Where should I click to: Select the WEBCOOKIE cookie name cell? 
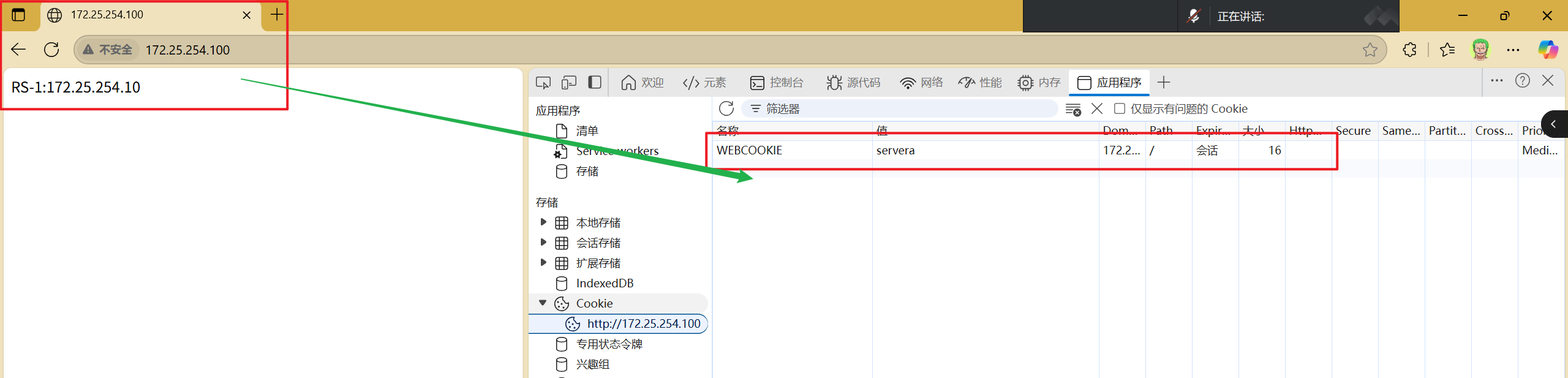(x=793, y=150)
